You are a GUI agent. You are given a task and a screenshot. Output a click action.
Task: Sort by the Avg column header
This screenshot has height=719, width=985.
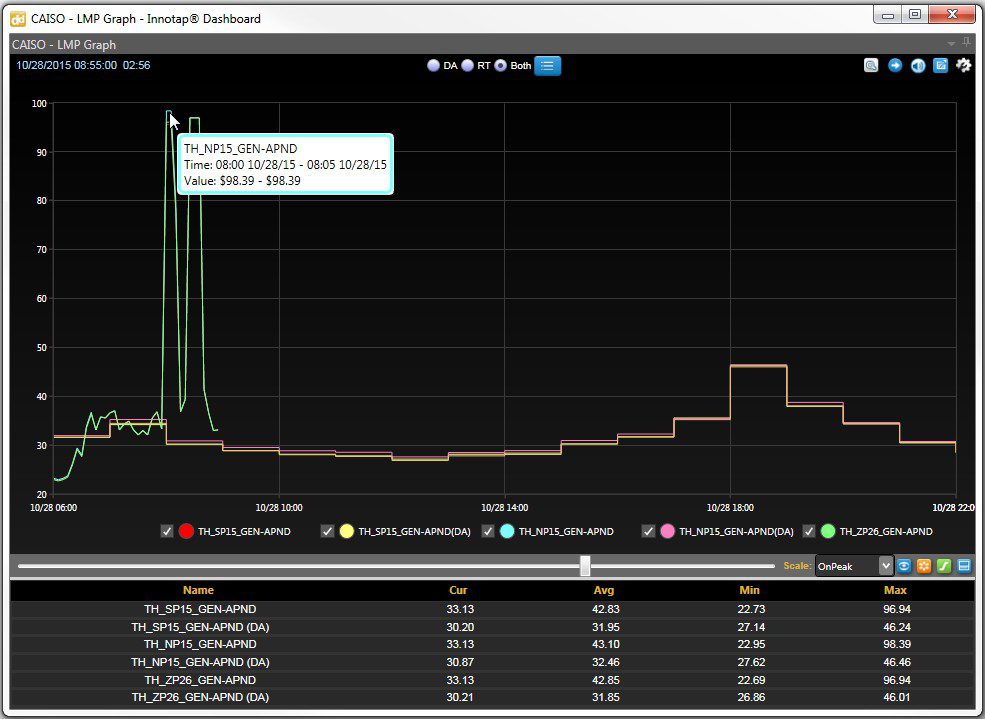pos(604,590)
